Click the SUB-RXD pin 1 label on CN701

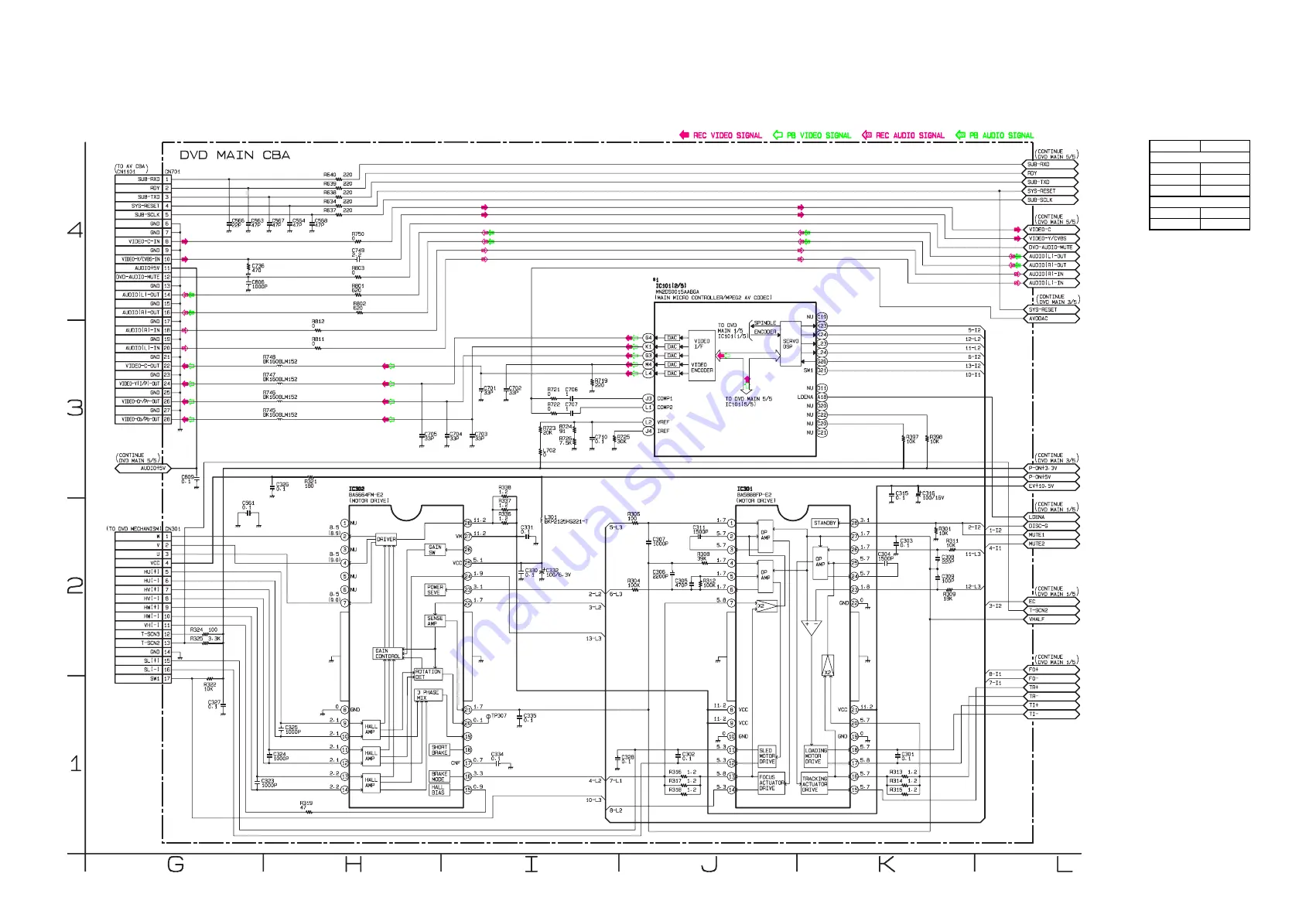tap(149, 179)
